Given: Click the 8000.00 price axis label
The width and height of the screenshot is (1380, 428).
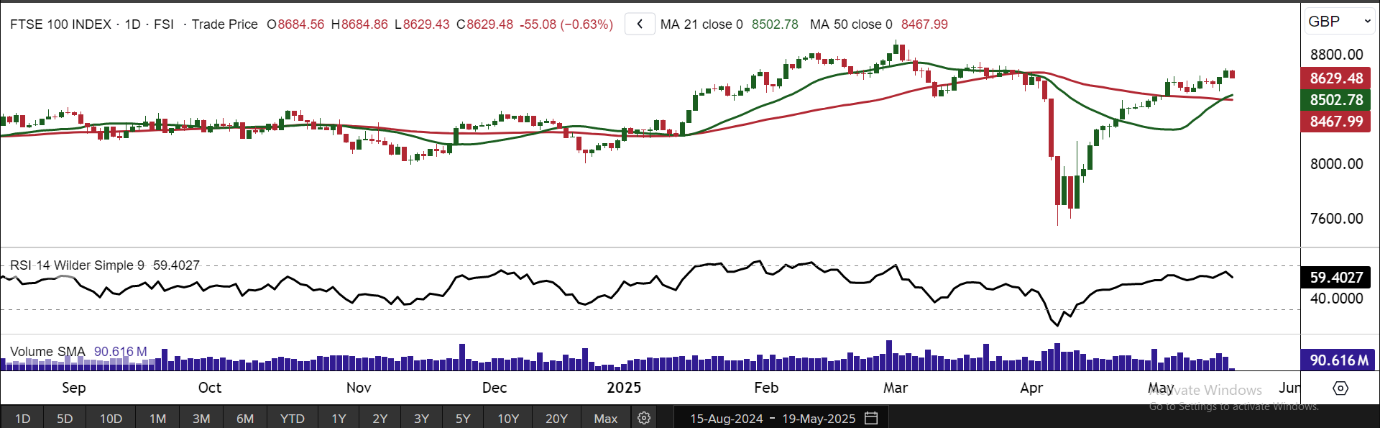Looking at the screenshot, I should [x=1337, y=164].
